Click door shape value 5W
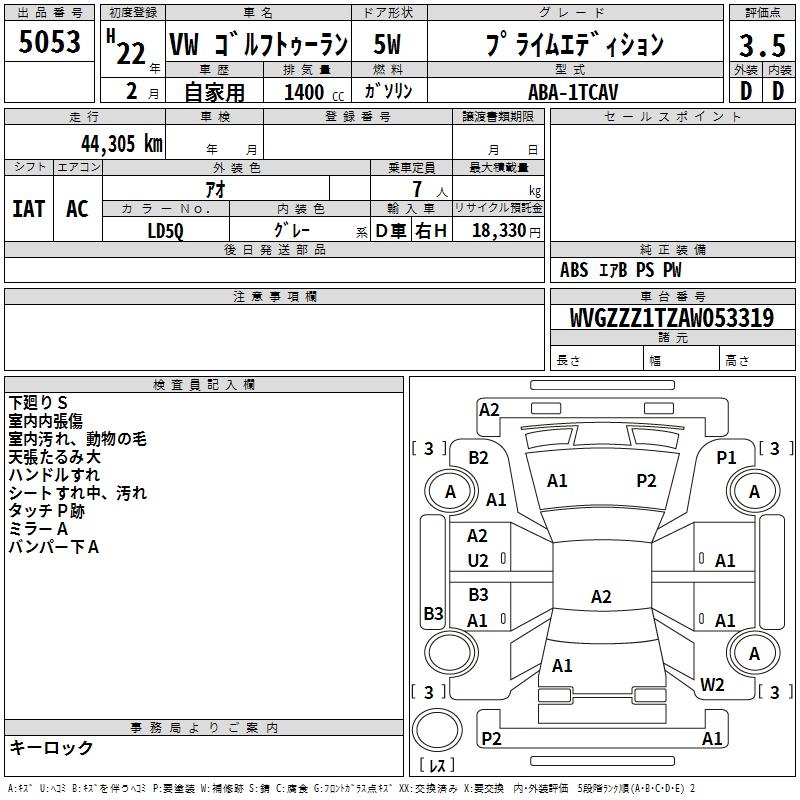This screenshot has height=800, width=800. pos(387,44)
